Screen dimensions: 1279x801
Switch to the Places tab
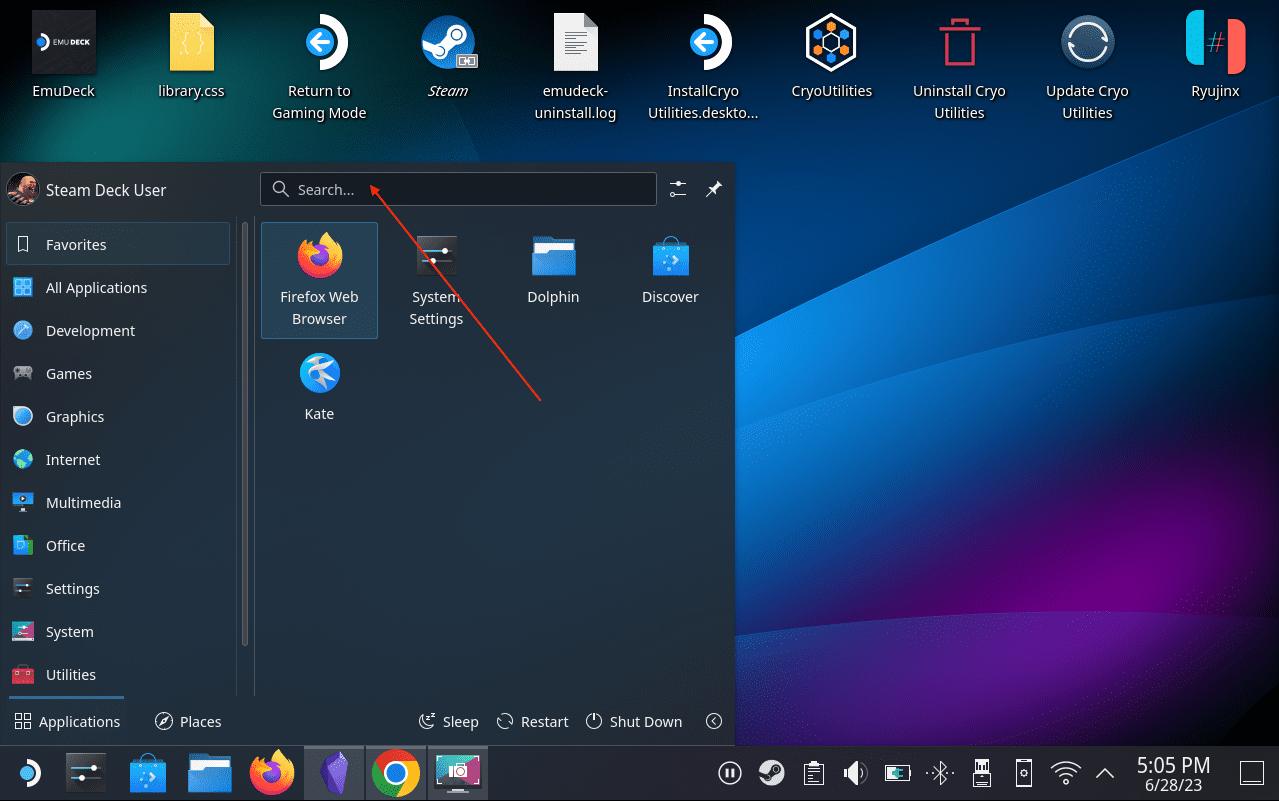click(x=188, y=721)
